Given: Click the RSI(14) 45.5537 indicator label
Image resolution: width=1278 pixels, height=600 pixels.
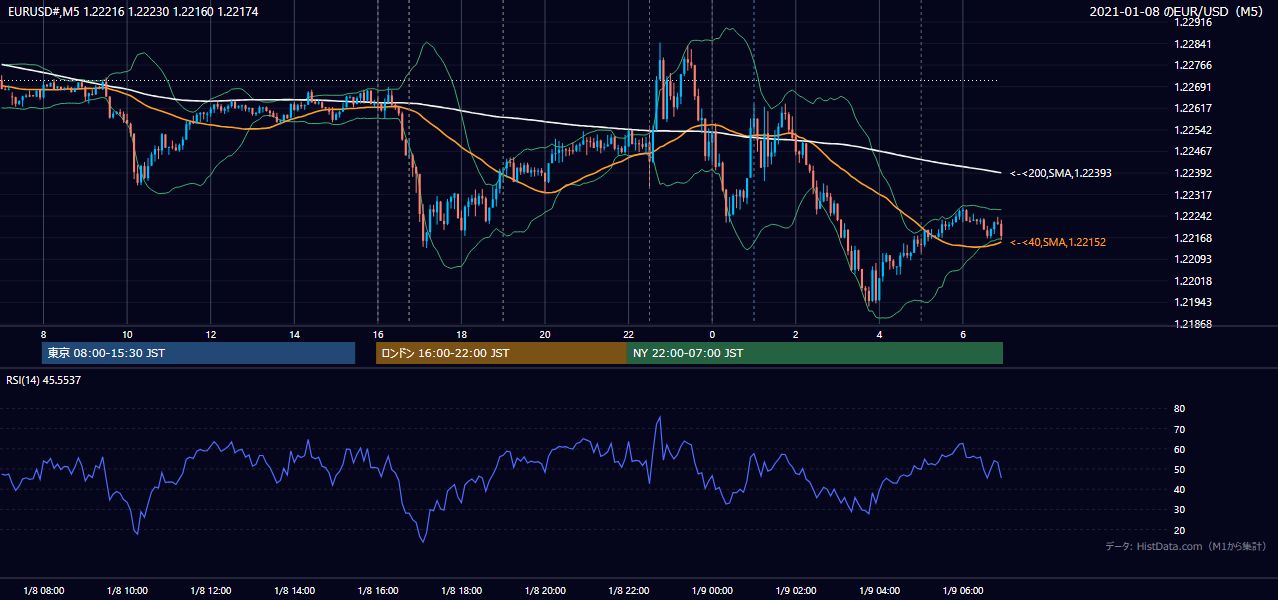Looking at the screenshot, I should pos(44,380).
